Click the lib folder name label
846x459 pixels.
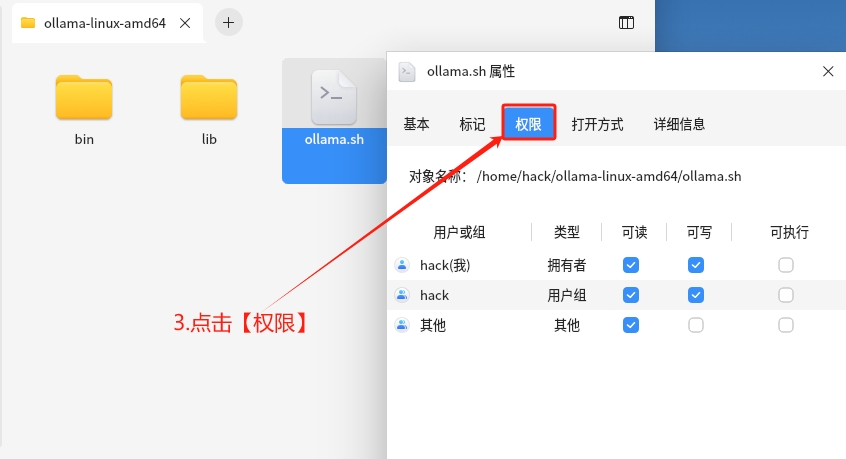click(x=209, y=139)
